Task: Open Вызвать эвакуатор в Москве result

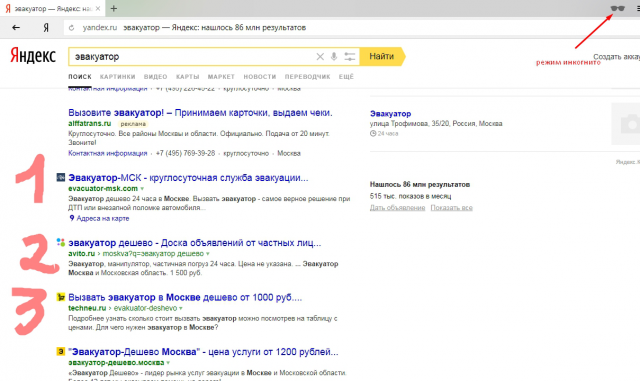Action: click(185, 297)
